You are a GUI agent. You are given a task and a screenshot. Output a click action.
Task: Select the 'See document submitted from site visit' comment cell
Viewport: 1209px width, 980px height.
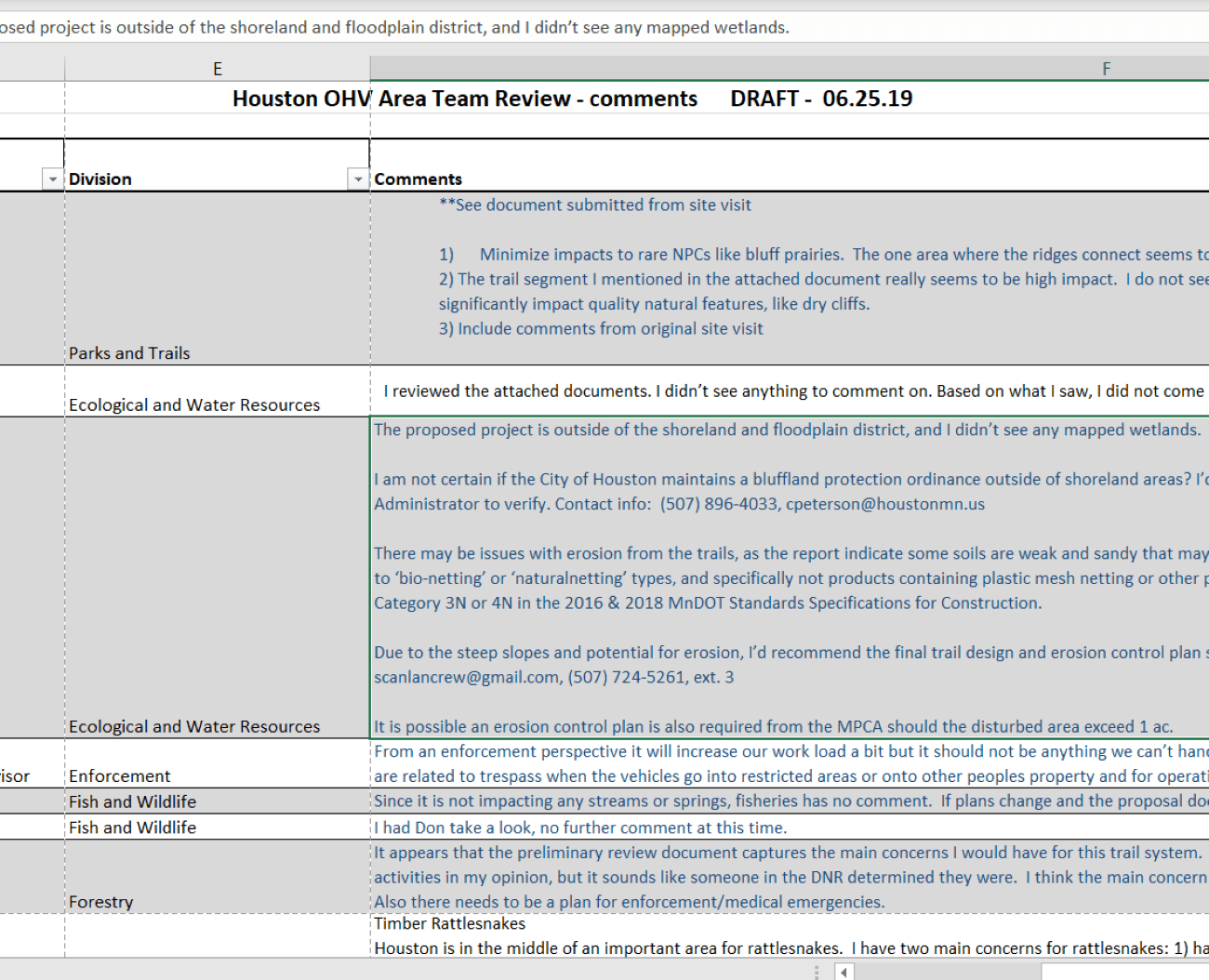790,278
